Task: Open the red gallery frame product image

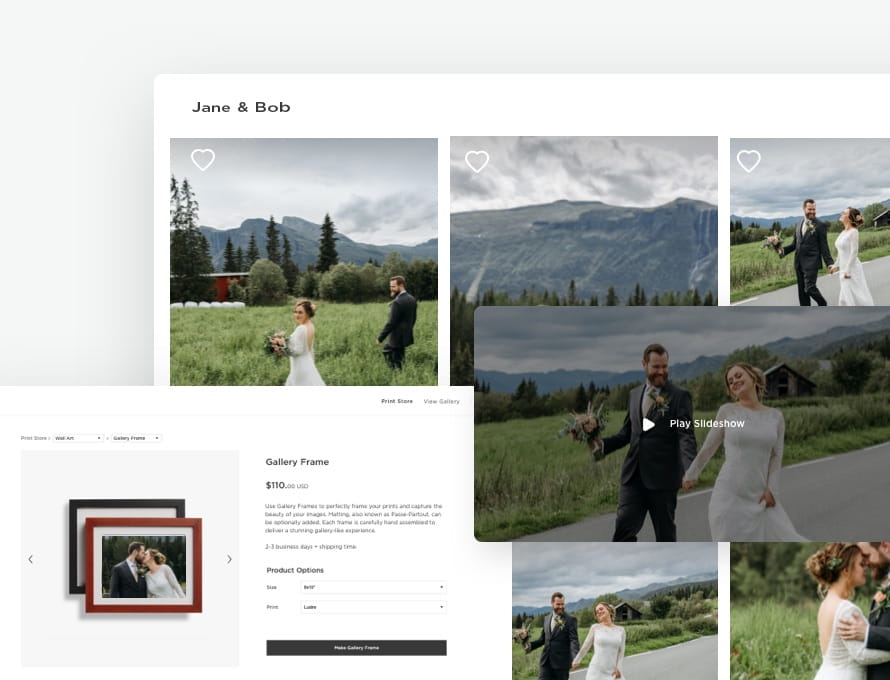Action: tap(143, 565)
